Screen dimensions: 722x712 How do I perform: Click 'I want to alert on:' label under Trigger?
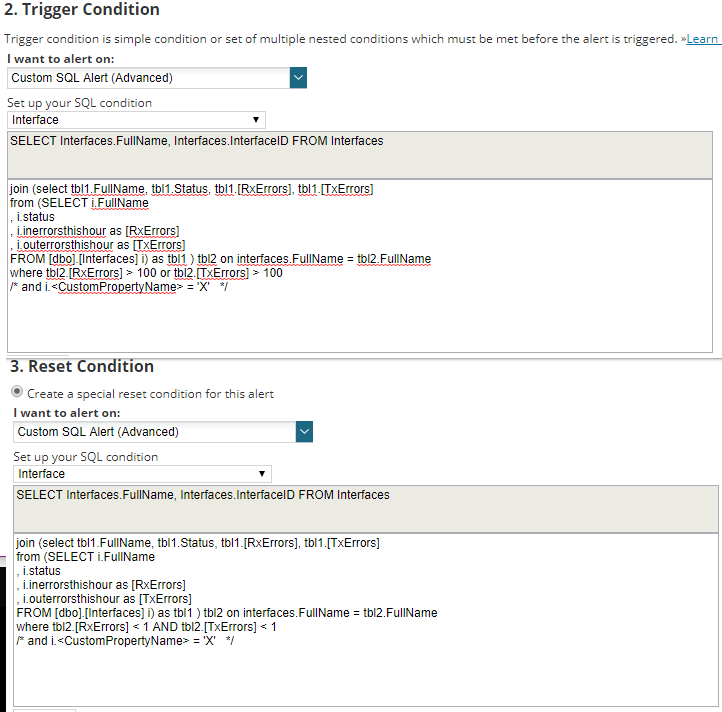(x=61, y=59)
